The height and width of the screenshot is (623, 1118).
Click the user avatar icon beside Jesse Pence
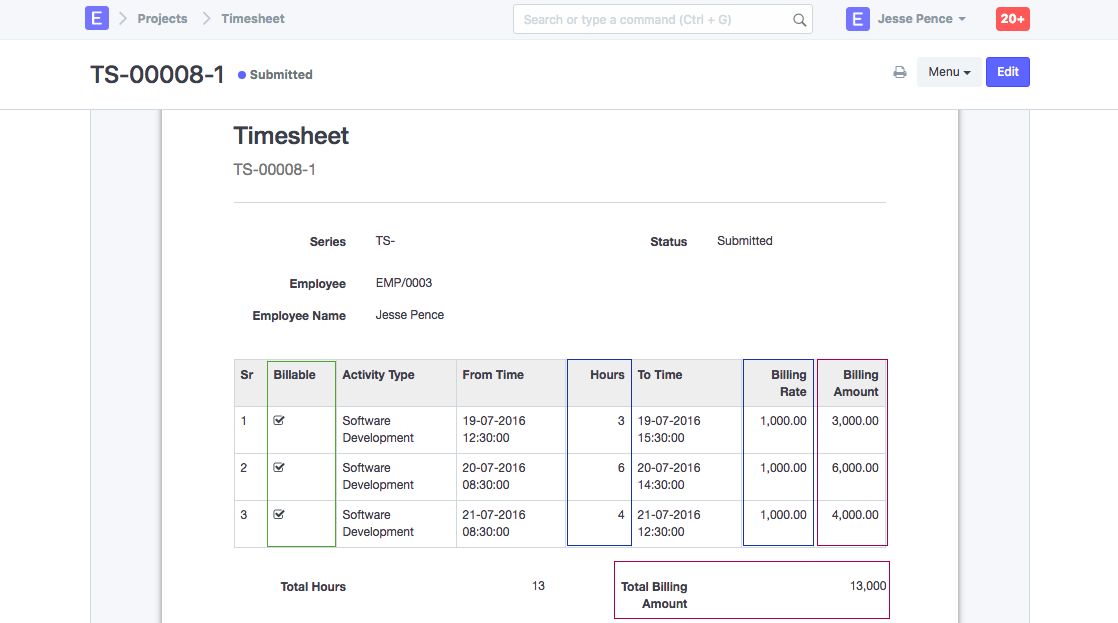[857, 19]
